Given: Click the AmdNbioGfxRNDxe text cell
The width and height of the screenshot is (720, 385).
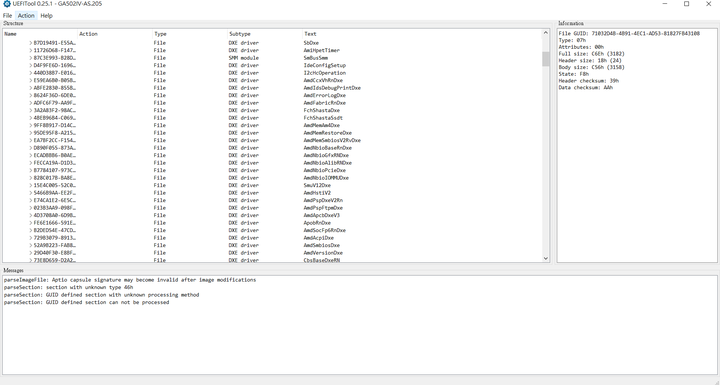Looking at the screenshot, I should tap(326, 155).
